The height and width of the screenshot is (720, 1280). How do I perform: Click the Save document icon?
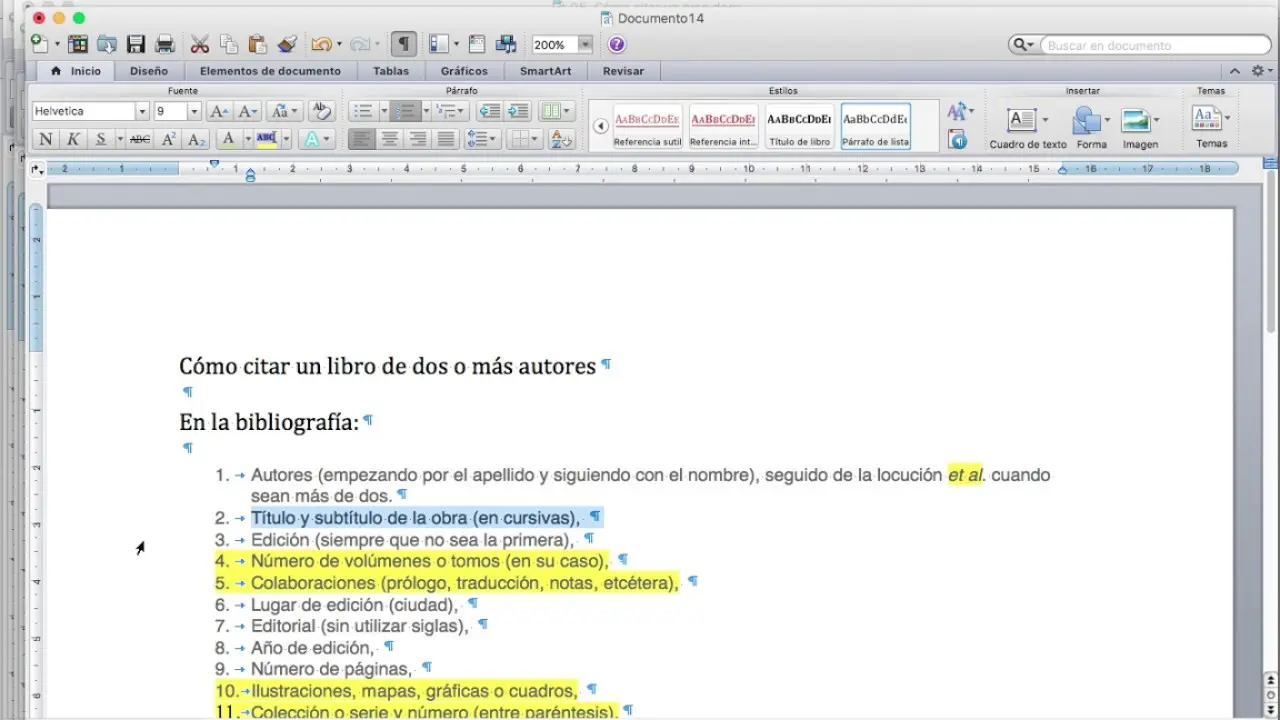point(136,44)
